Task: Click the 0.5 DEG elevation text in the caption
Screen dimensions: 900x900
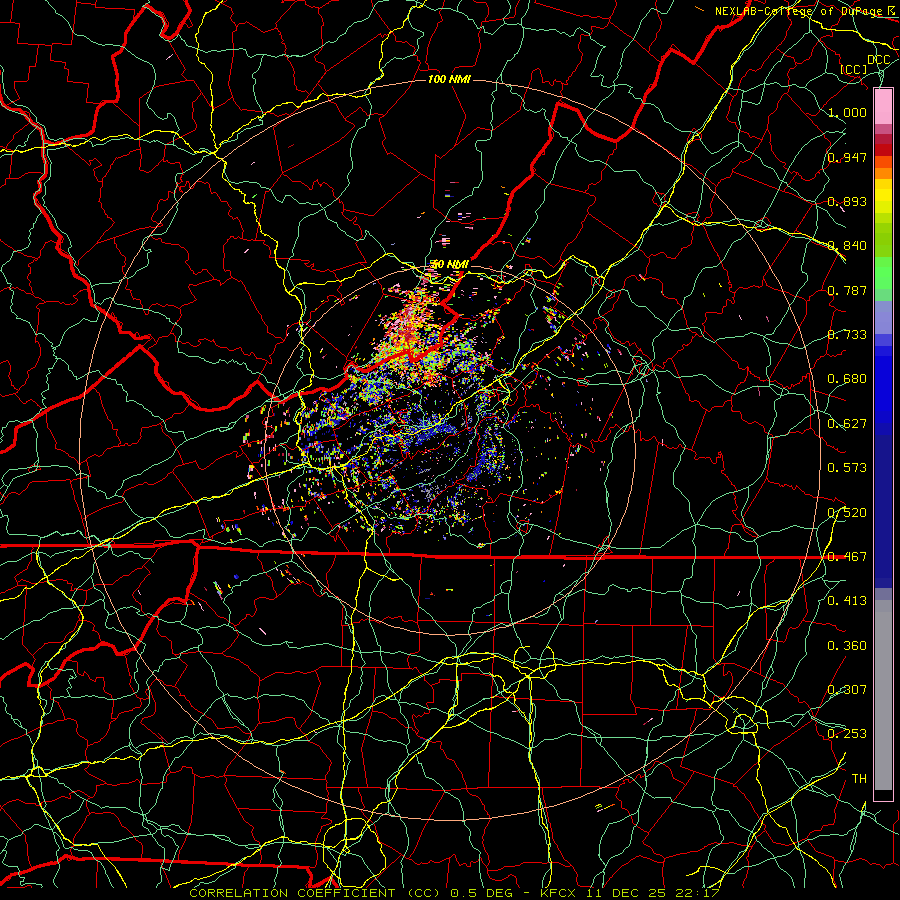Action: pos(480,893)
